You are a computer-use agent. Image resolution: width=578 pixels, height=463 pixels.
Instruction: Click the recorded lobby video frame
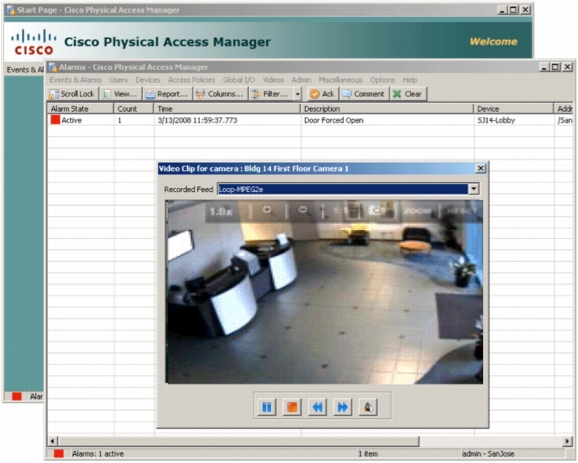tap(324, 292)
